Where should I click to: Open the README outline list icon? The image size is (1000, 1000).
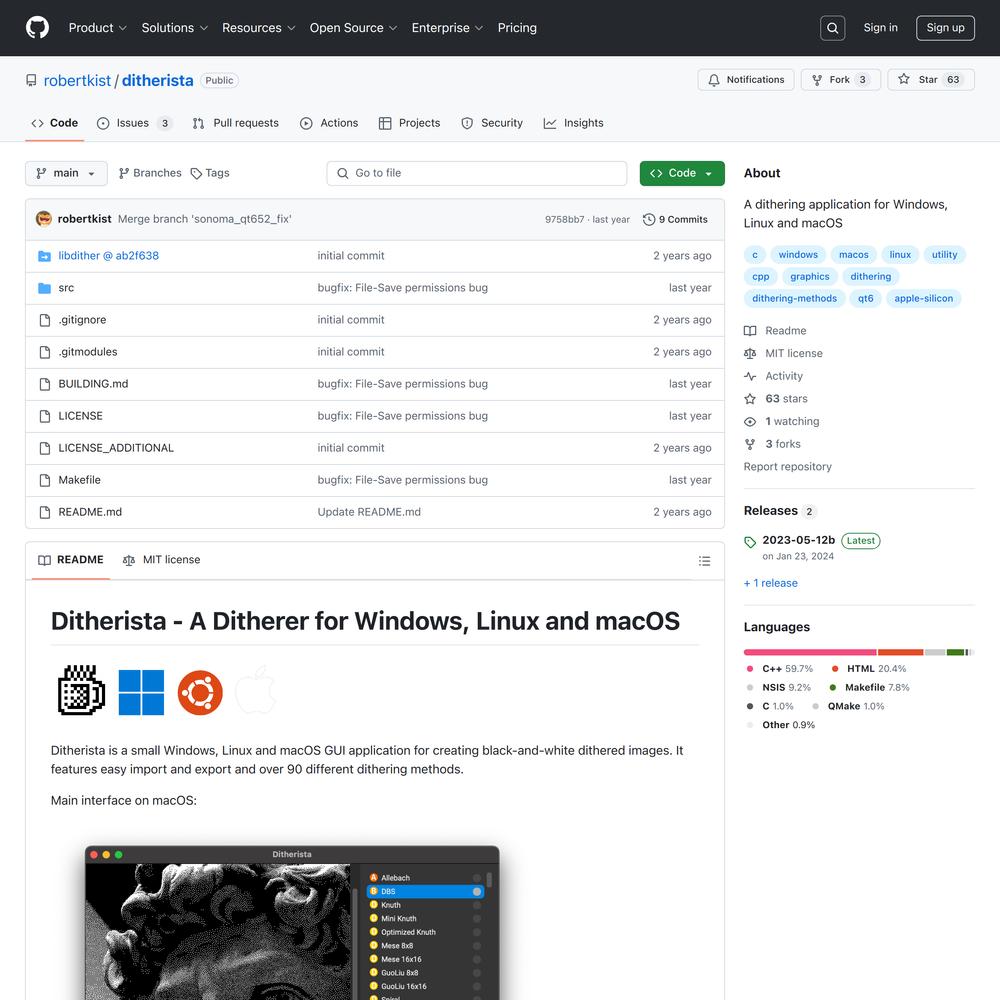pyautogui.click(x=704, y=561)
